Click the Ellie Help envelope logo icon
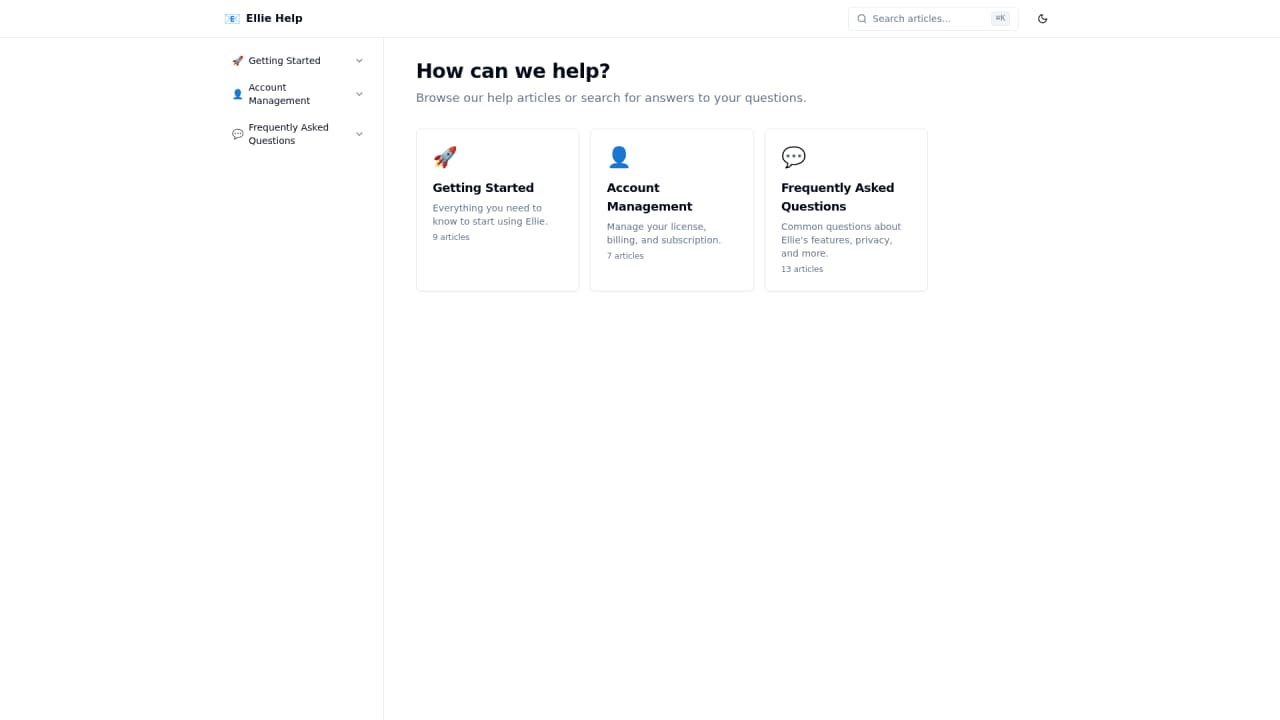The image size is (1280, 720). tap(232, 18)
